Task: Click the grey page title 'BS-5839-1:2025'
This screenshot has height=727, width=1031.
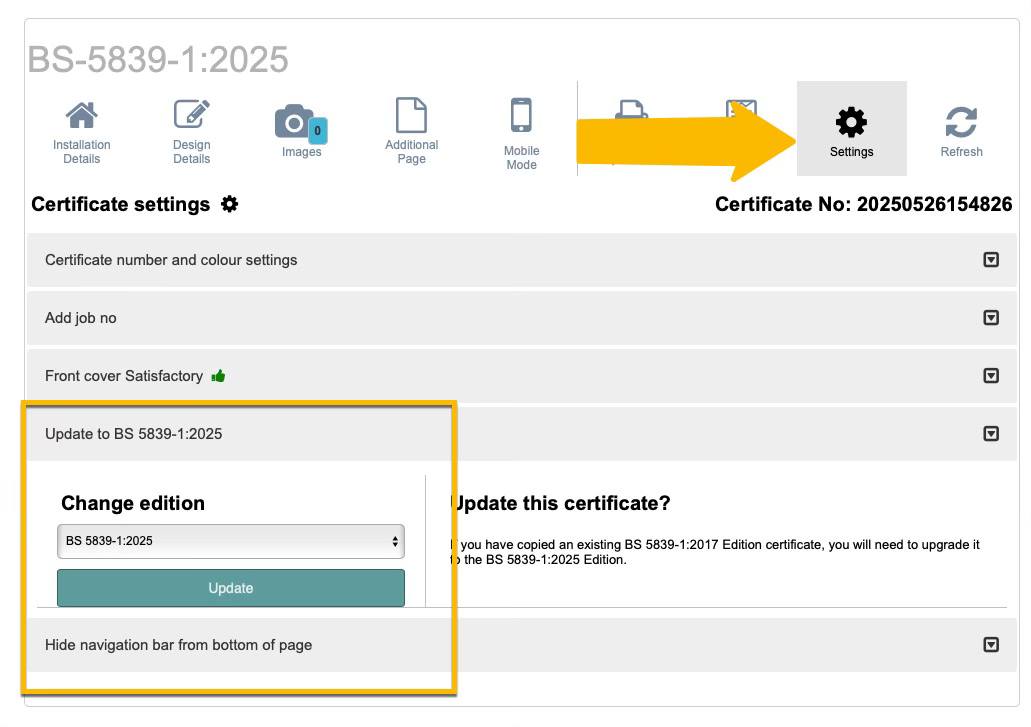Action: 158,59
